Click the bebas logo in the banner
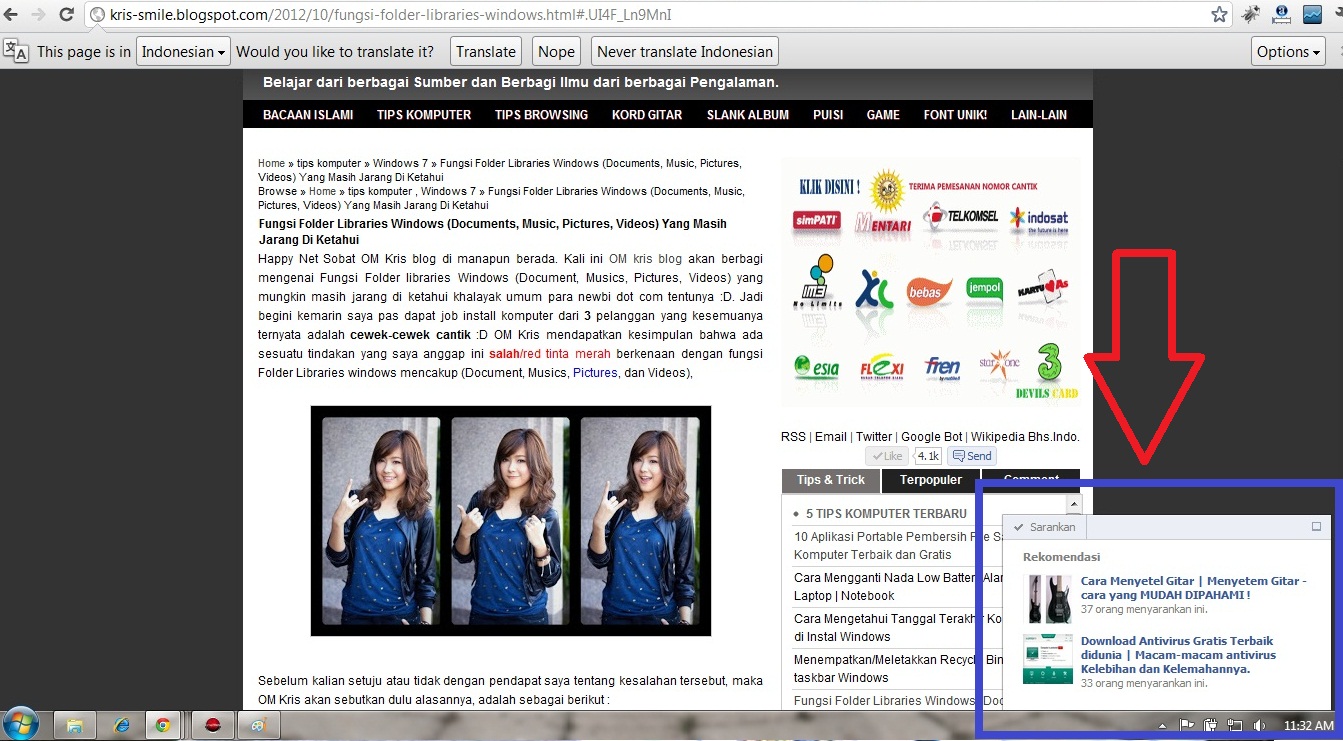The image size is (1343, 741). coord(929,290)
